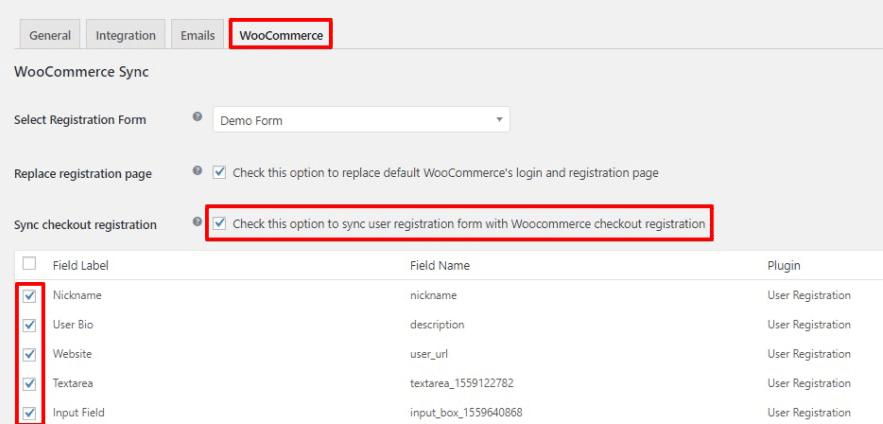Toggle the Textarea field checkbox
The height and width of the screenshot is (424, 883).
tap(29, 384)
